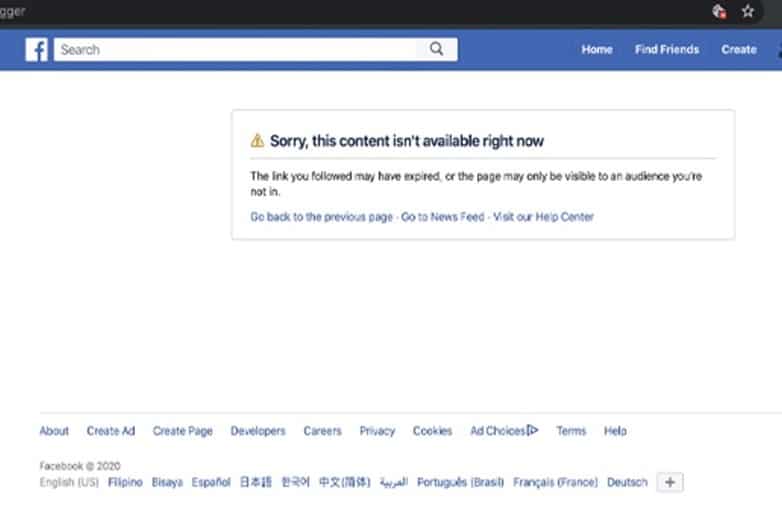Open the Home menu item

pos(596,49)
